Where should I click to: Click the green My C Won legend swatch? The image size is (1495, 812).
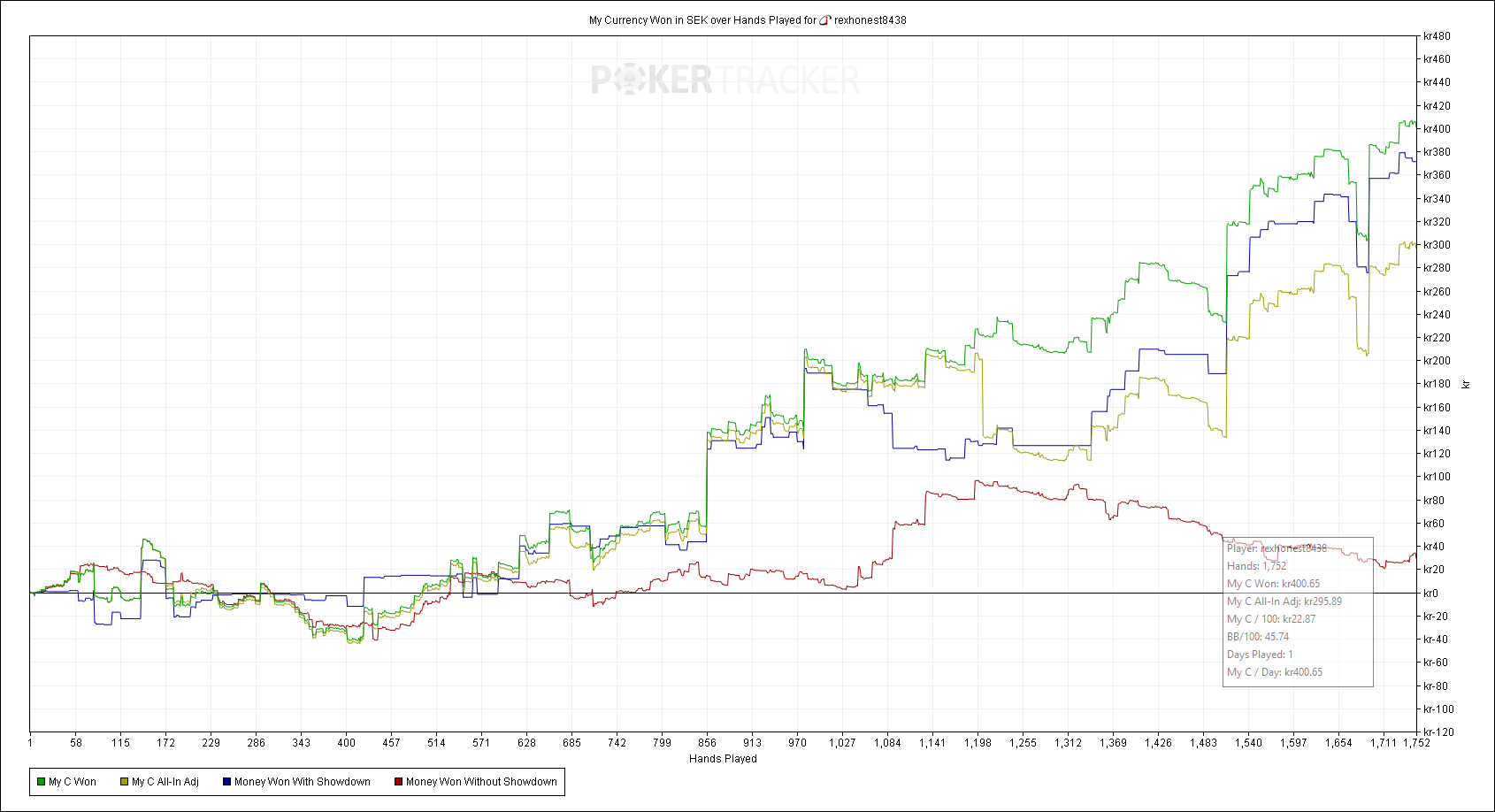click(41, 782)
